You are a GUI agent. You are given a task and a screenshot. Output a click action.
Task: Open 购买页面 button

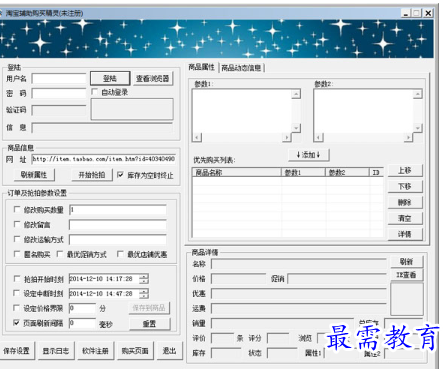(135, 350)
